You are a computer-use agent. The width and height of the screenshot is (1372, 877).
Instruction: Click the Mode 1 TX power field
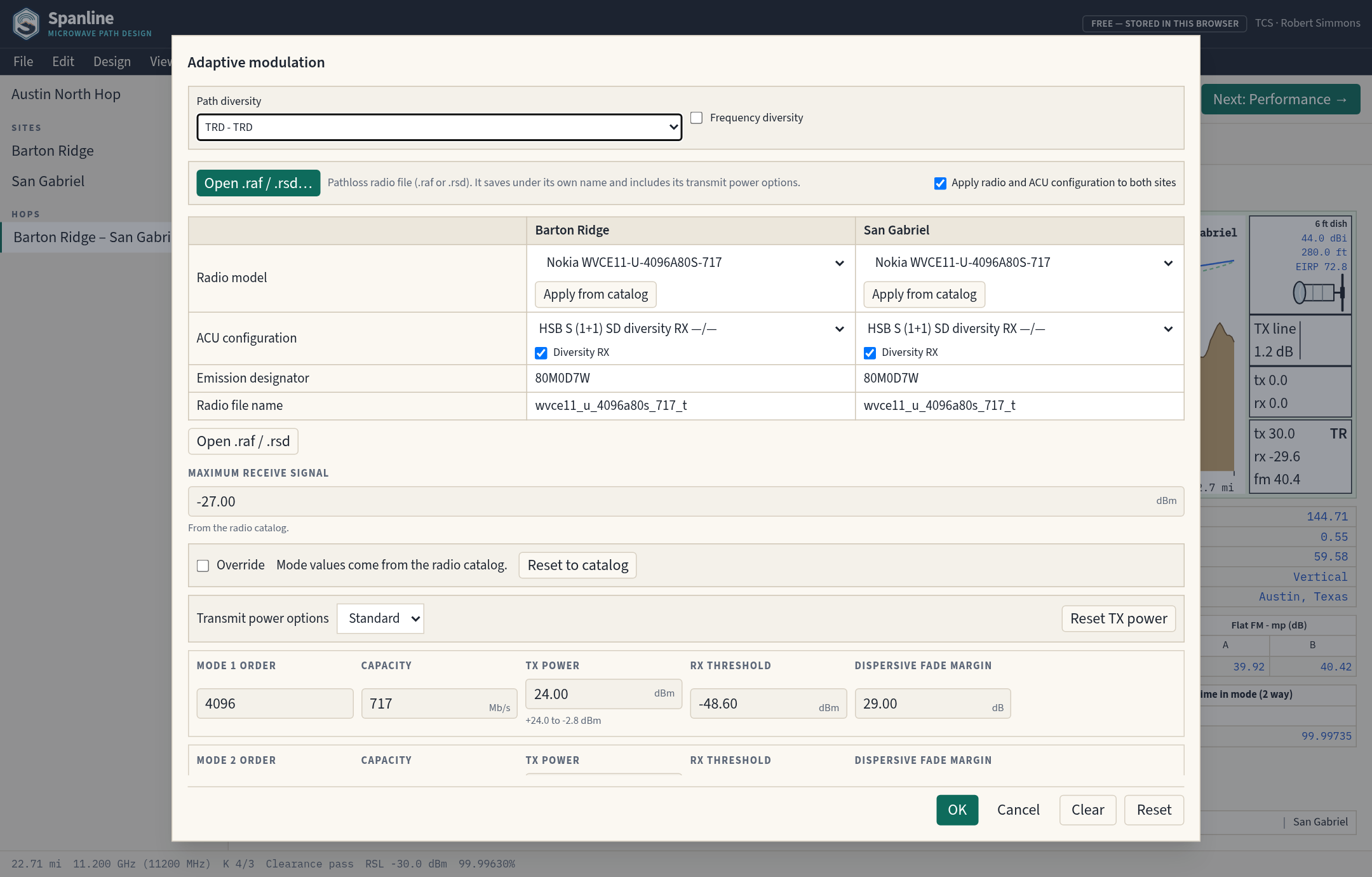coord(603,694)
